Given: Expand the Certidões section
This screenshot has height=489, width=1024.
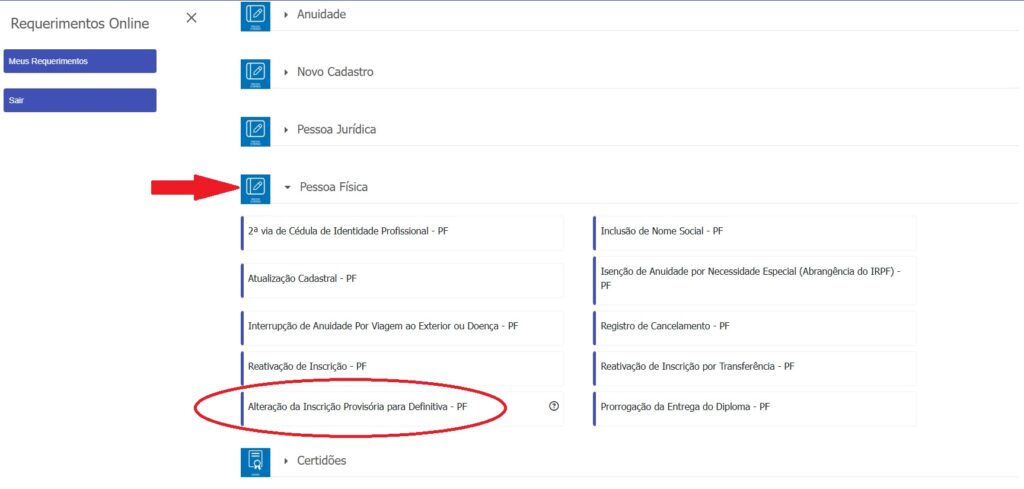Looking at the screenshot, I should coord(320,461).
